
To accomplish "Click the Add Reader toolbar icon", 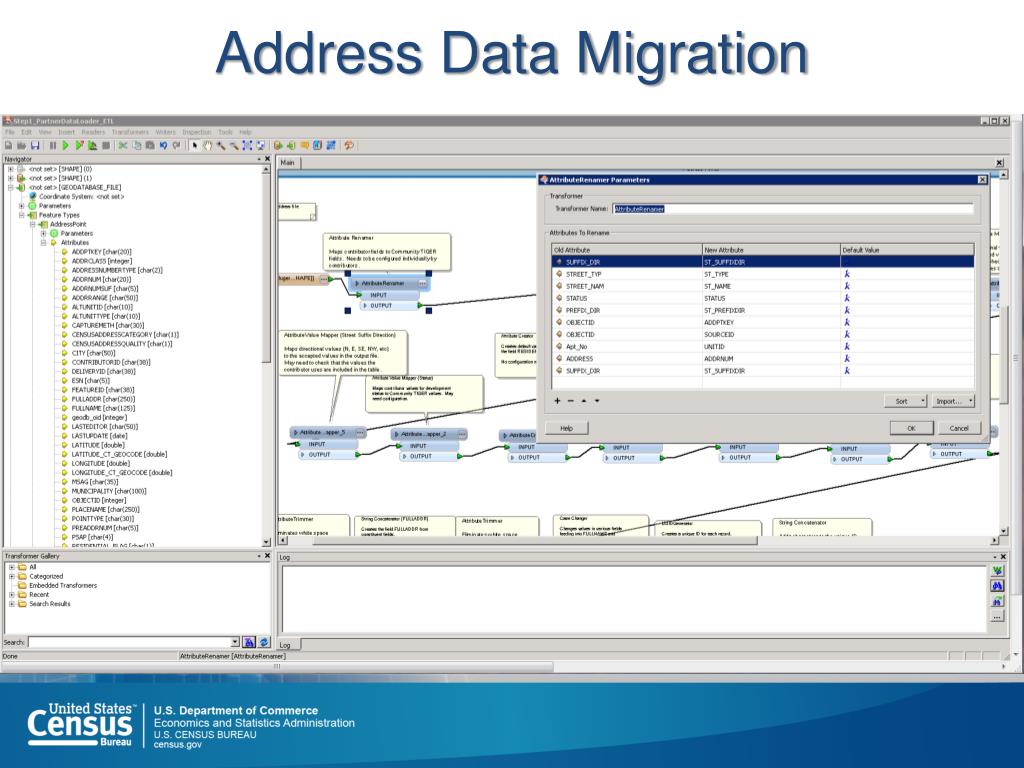I will tap(278, 146).
